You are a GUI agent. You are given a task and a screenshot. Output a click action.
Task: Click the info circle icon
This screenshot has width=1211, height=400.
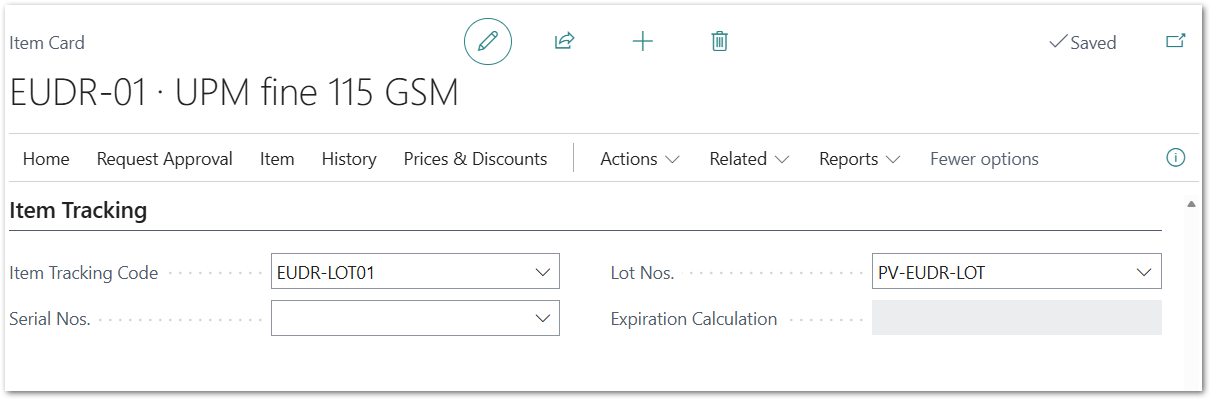point(1176,158)
